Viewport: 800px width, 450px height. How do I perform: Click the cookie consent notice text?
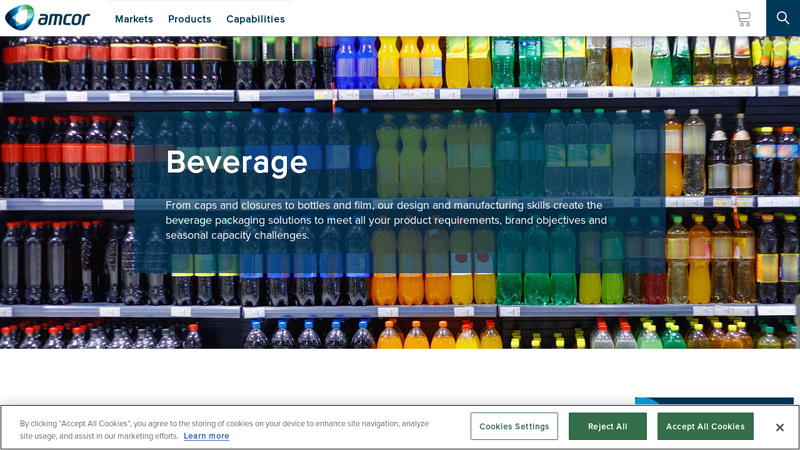point(224,430)
